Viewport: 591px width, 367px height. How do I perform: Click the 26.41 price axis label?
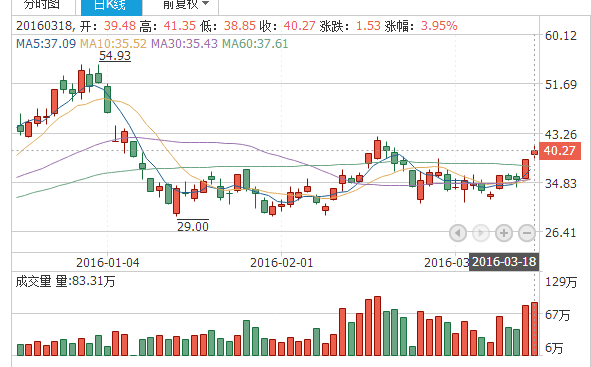point(561,232)
